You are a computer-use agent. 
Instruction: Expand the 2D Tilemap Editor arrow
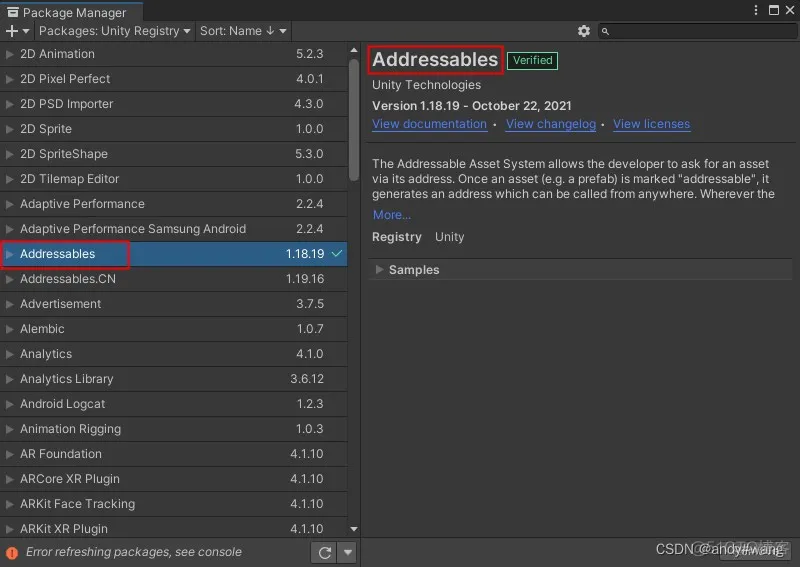(9, 179)
